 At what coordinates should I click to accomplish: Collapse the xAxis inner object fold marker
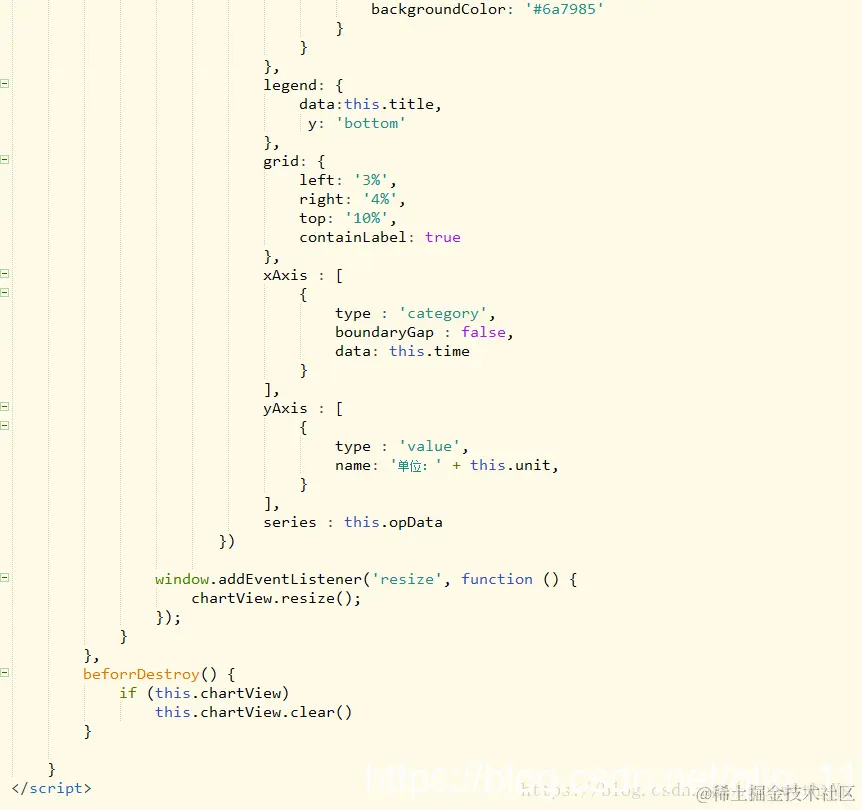coord(4,292)
